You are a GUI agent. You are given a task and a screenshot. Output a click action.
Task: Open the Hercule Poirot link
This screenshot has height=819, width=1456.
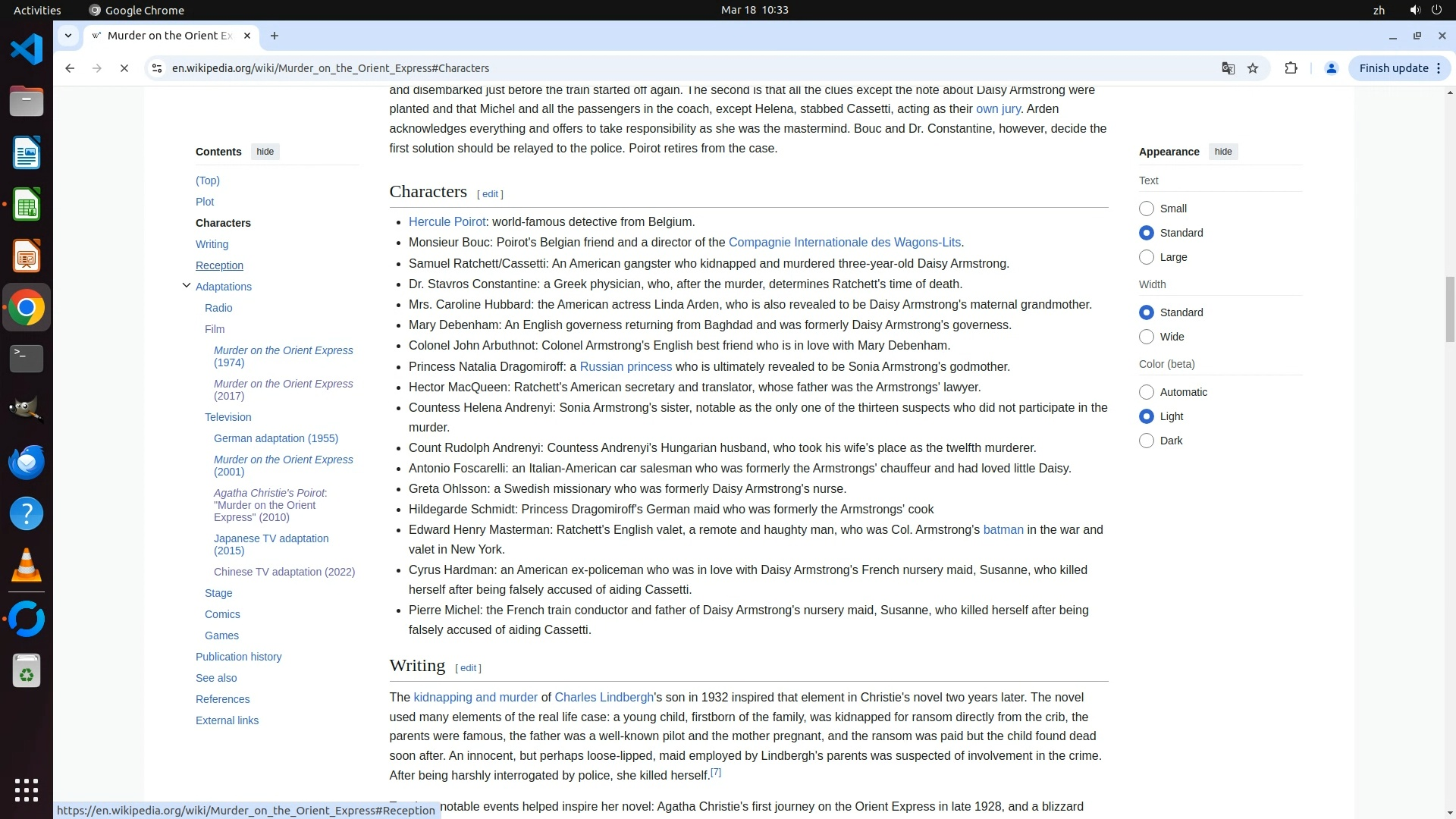click(x=447, y=221)
